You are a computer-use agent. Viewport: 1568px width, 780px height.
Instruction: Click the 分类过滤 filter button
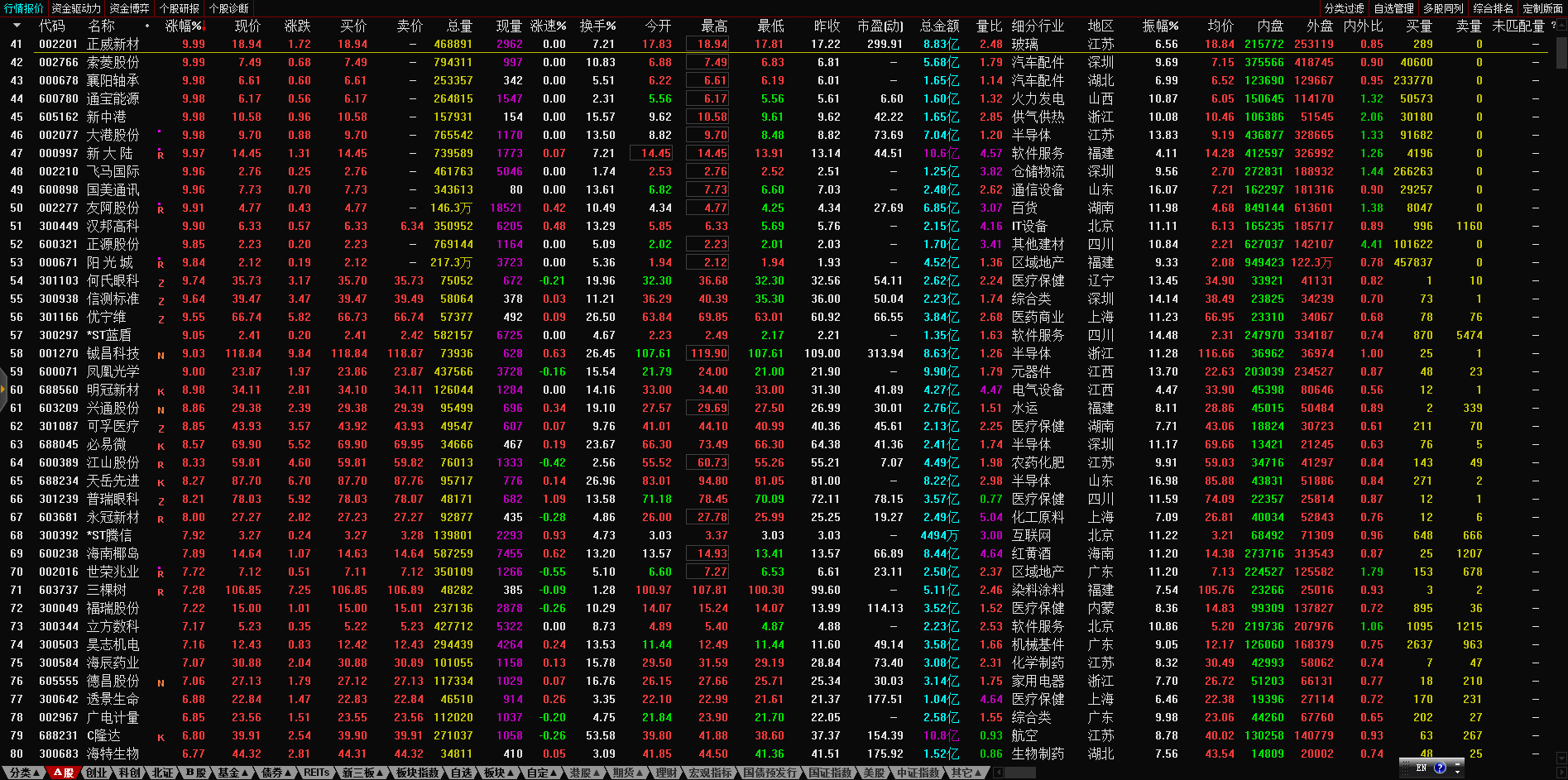click(x=1344, y=8)
